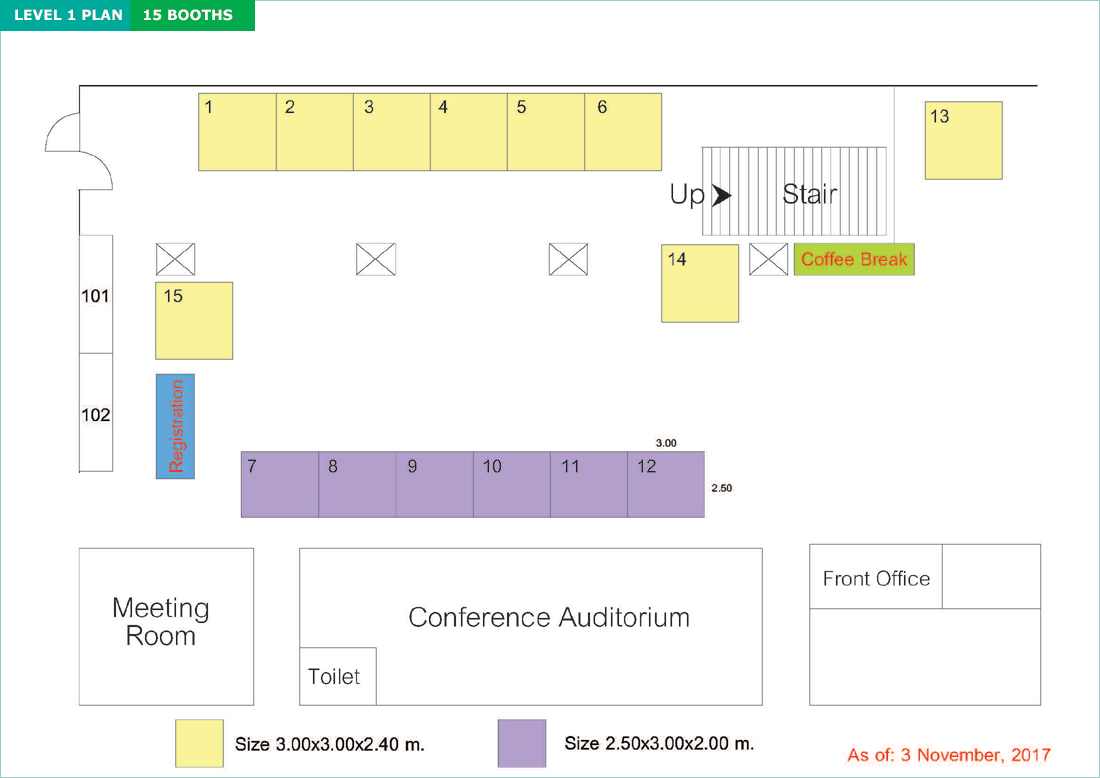Pick yellow booth number 6
Viewport: 1100px width, 778px height.
(x=623, y=132)
